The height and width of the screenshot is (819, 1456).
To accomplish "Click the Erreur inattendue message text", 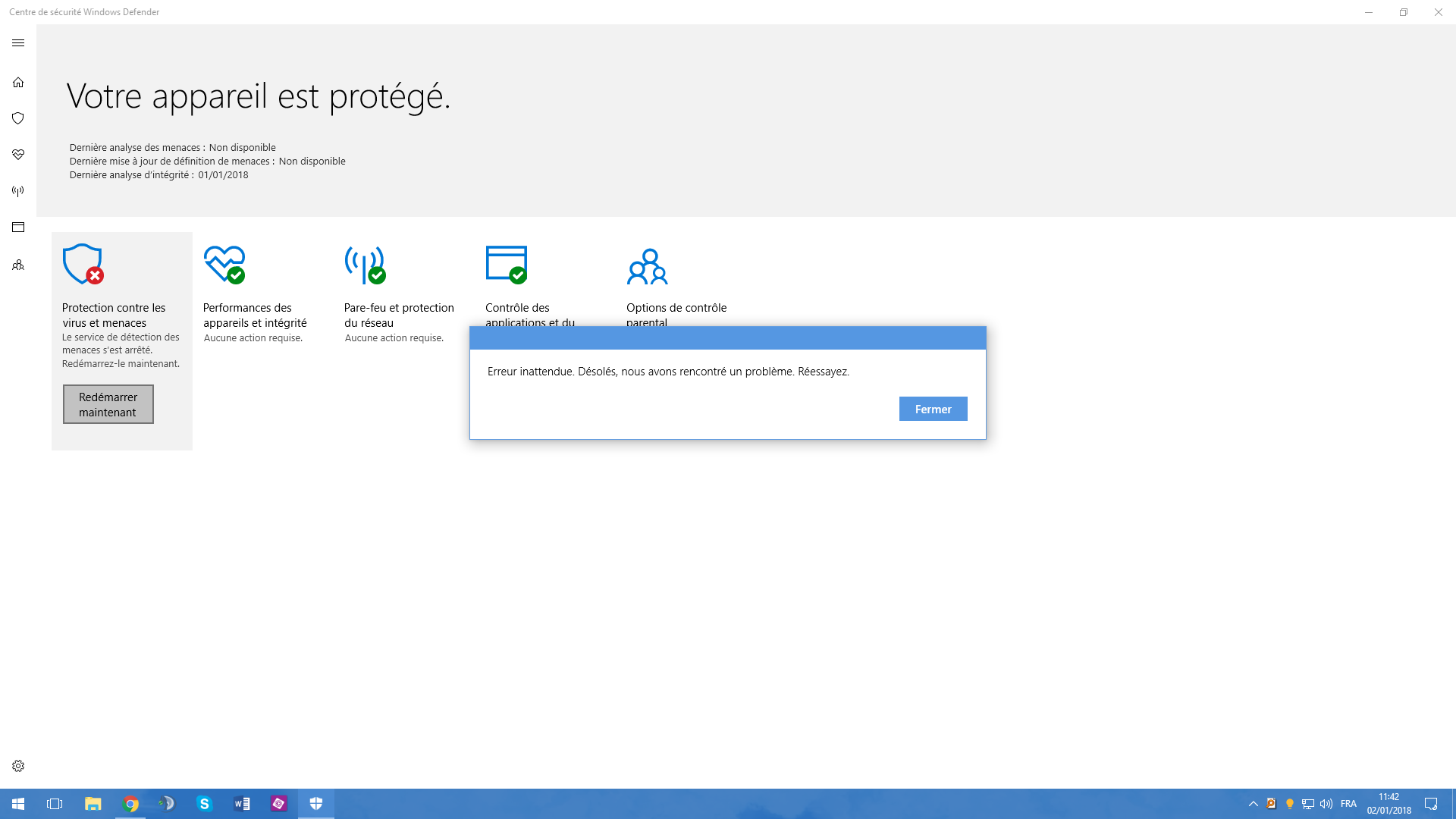I will (x=668, y=372).
